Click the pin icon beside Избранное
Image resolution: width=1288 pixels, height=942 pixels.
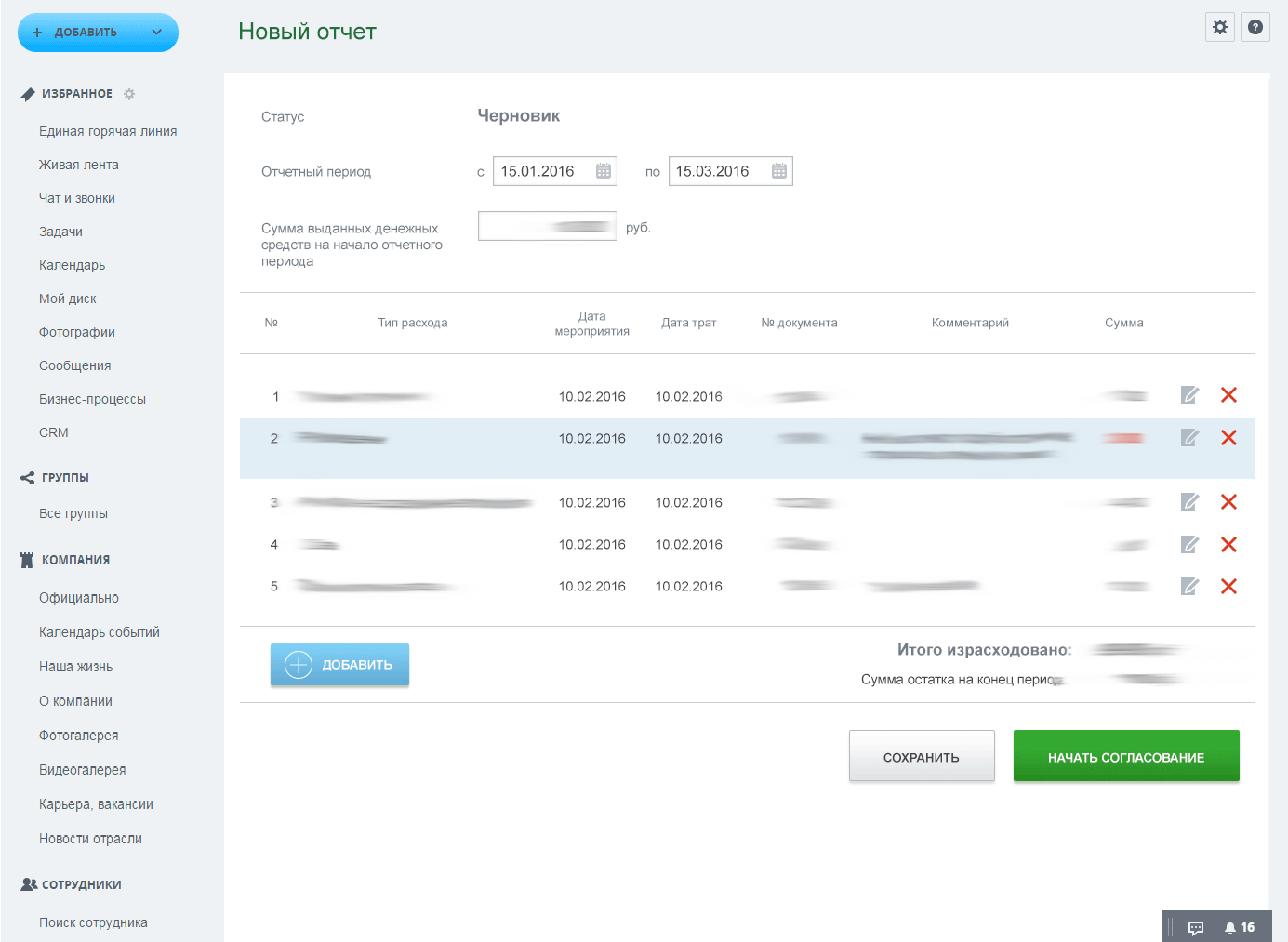pyautogui.click(x=28, y=94)
